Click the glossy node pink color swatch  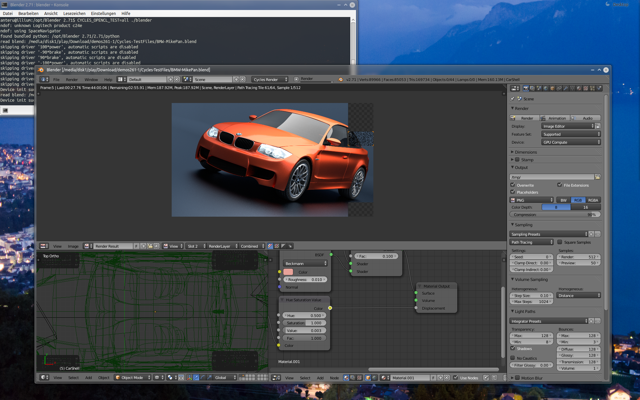tap(288, 272)
